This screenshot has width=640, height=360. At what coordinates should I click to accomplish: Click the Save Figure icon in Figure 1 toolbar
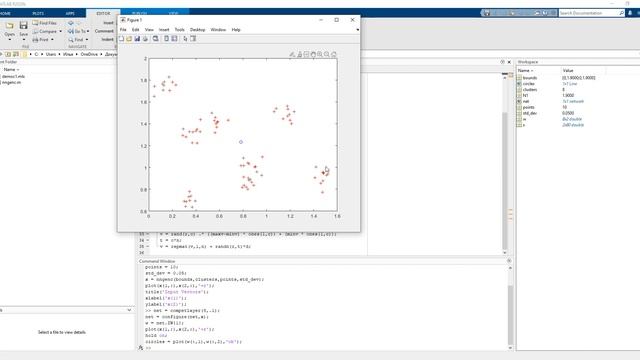[x=137, y=39]
